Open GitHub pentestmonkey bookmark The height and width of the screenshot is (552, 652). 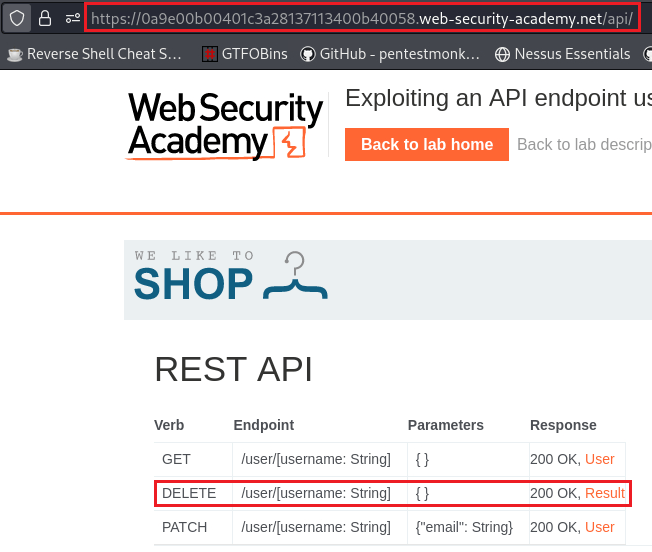[390, 54]
